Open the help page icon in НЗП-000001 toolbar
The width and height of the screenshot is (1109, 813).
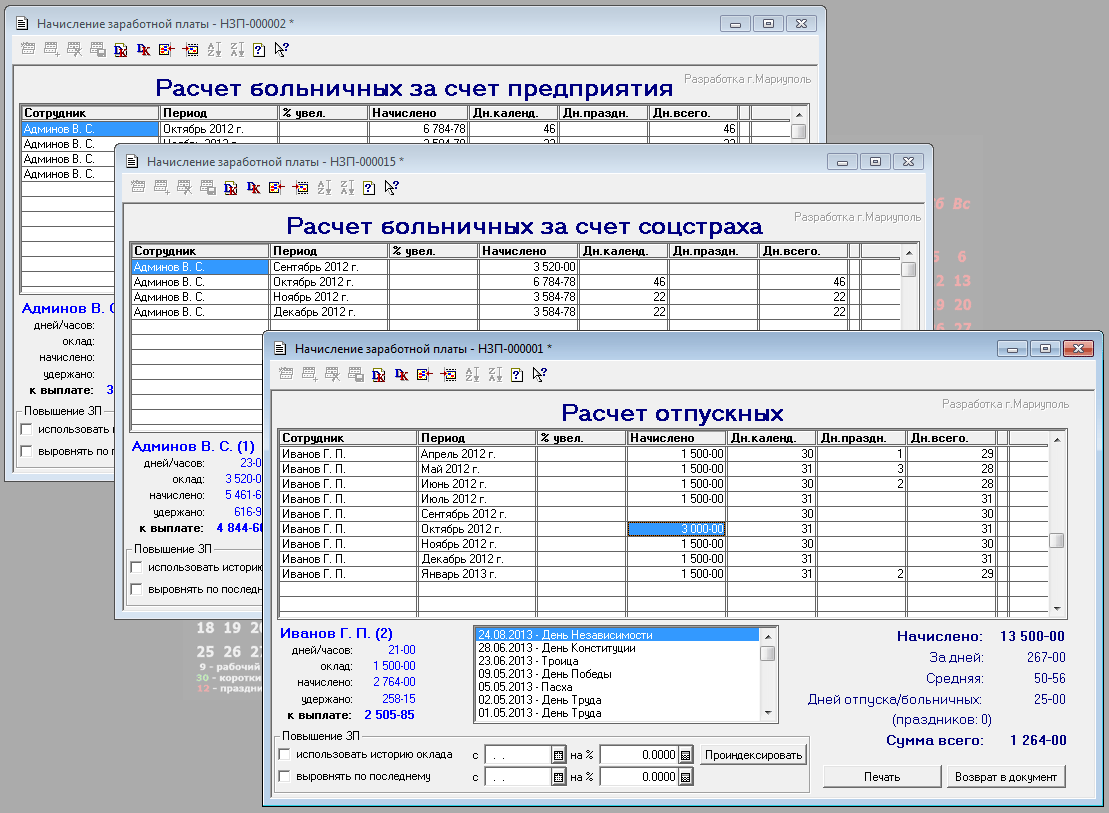click(517, 374)
